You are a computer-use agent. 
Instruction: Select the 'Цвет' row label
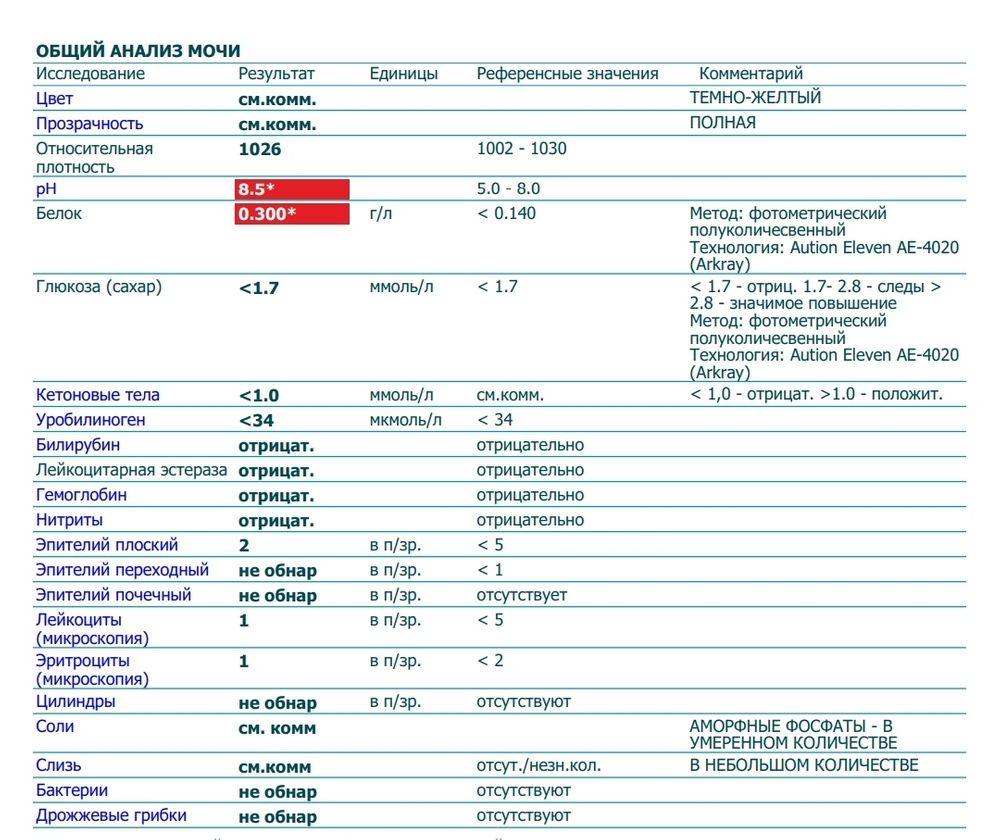click(54, 99)
